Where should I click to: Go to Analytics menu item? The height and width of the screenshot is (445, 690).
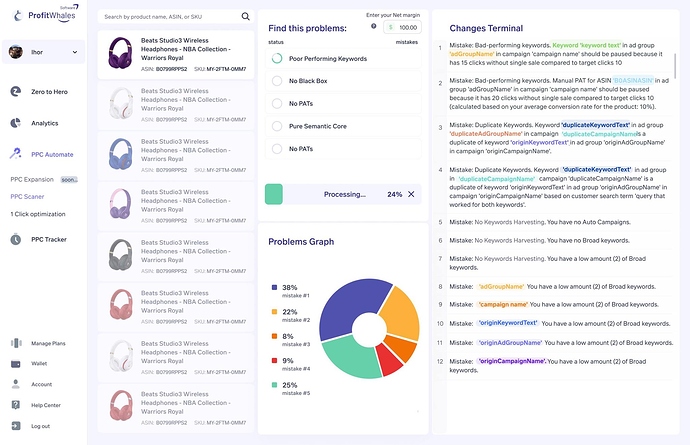pos(44,123)
